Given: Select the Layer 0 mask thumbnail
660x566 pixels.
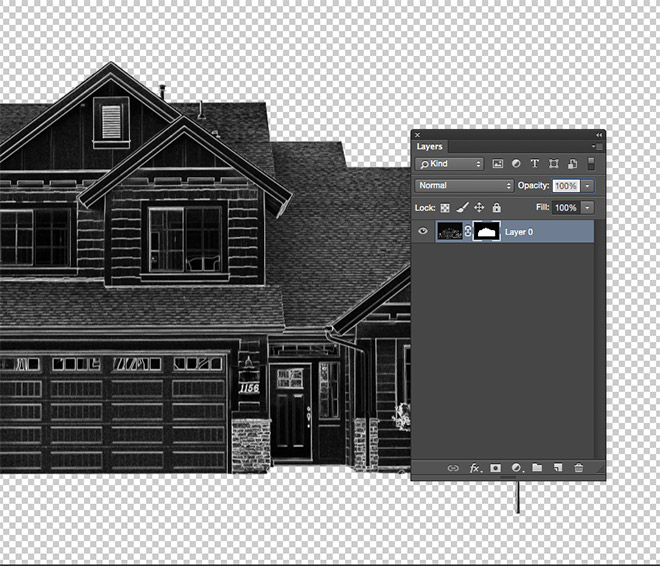Looking at the screenshot, I should pos(487,231).
